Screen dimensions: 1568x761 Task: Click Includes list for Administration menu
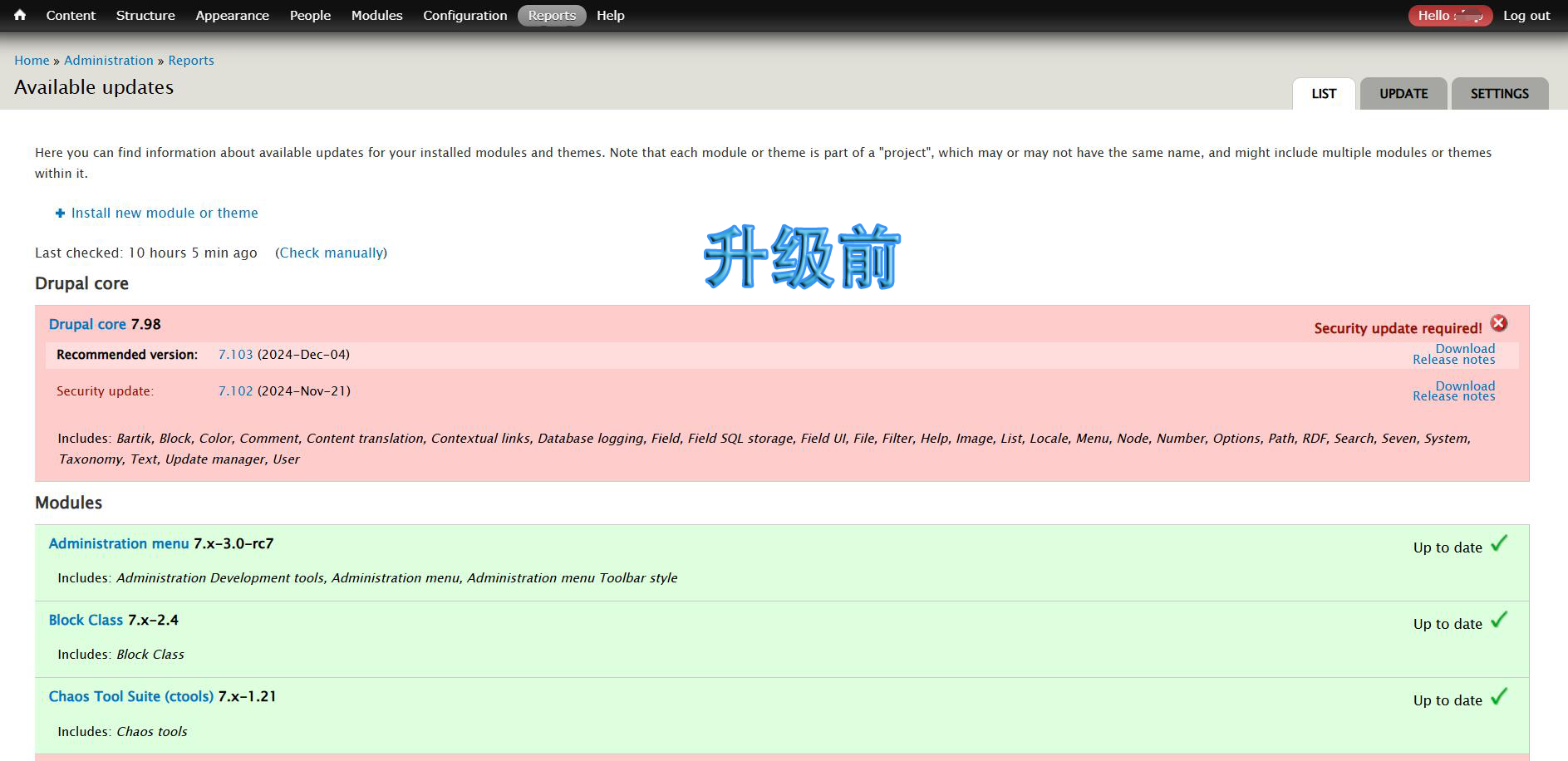[367, 578]
